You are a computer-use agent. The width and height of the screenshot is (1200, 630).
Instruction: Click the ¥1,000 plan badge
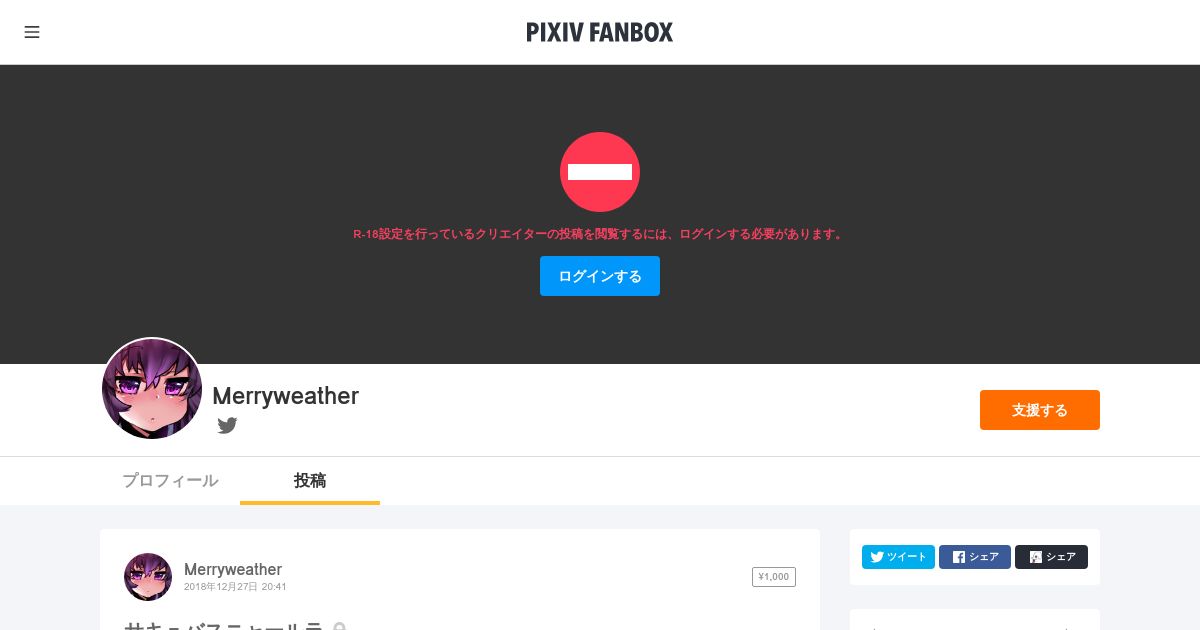coord(774,577)
